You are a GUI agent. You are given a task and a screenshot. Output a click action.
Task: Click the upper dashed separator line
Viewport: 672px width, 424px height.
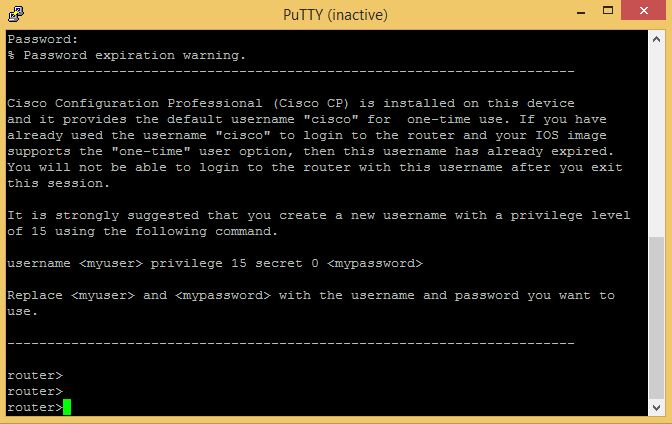pos(290,71)
